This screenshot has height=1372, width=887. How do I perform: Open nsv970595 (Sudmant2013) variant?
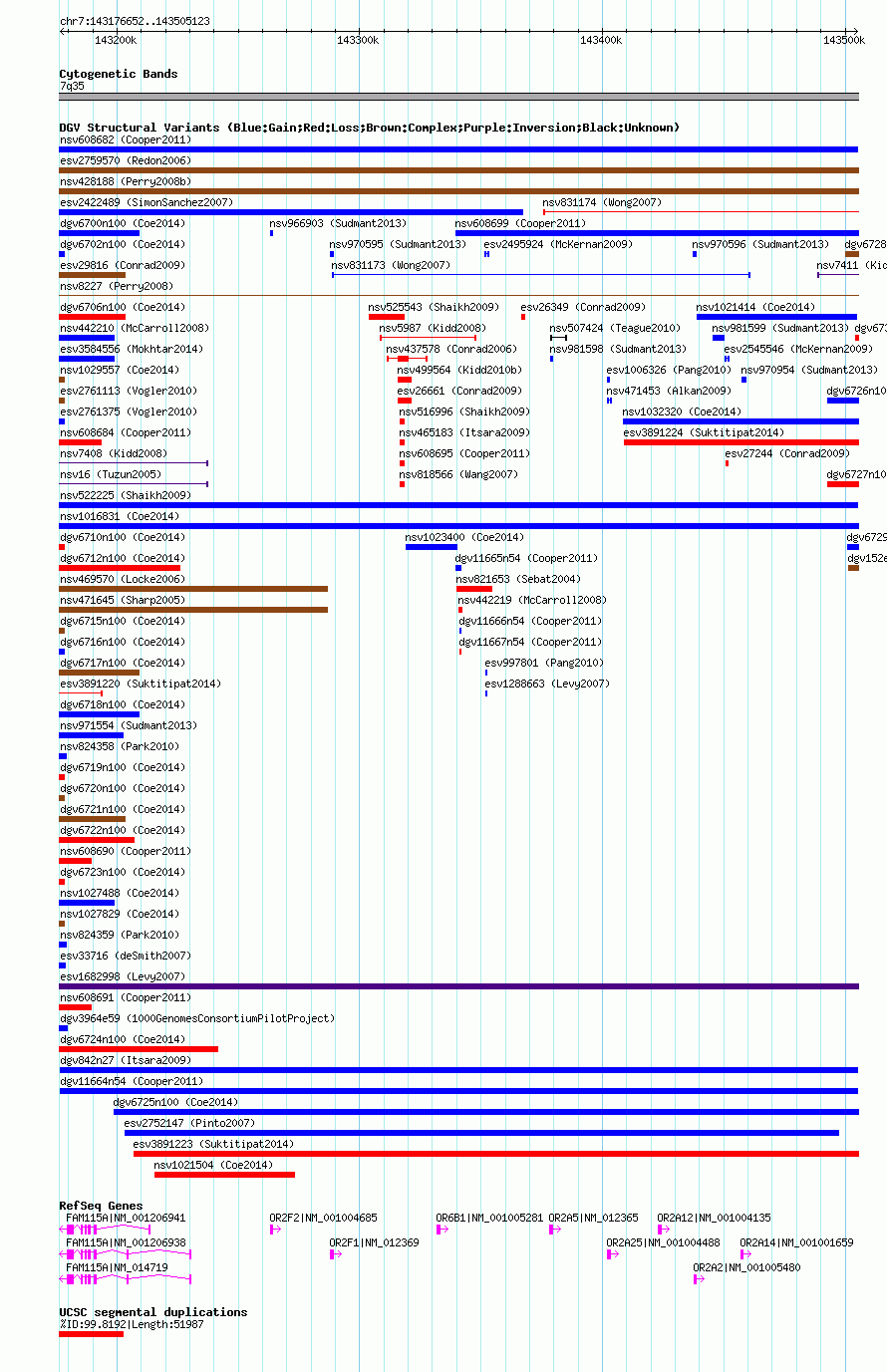(399, 244)
